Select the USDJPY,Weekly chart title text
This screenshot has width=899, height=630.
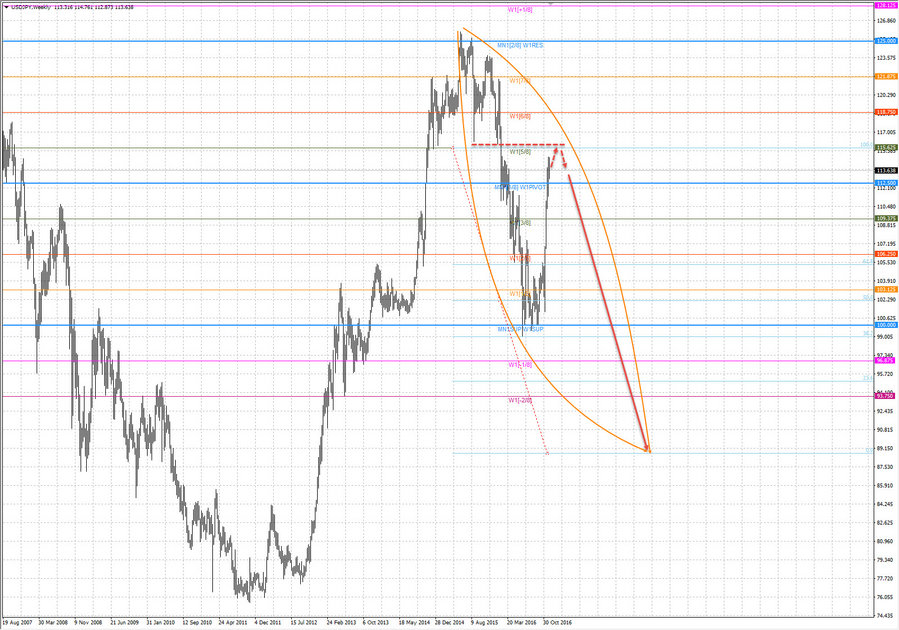31,7
